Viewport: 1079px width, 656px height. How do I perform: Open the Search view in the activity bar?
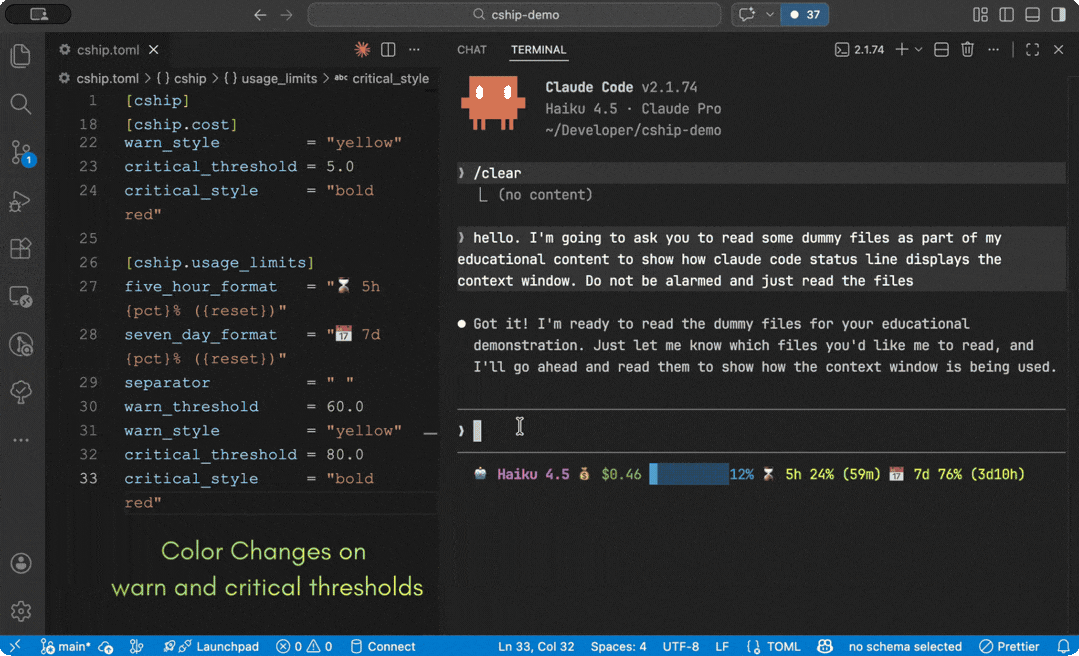pyautogui.click(x=21, y=104)
